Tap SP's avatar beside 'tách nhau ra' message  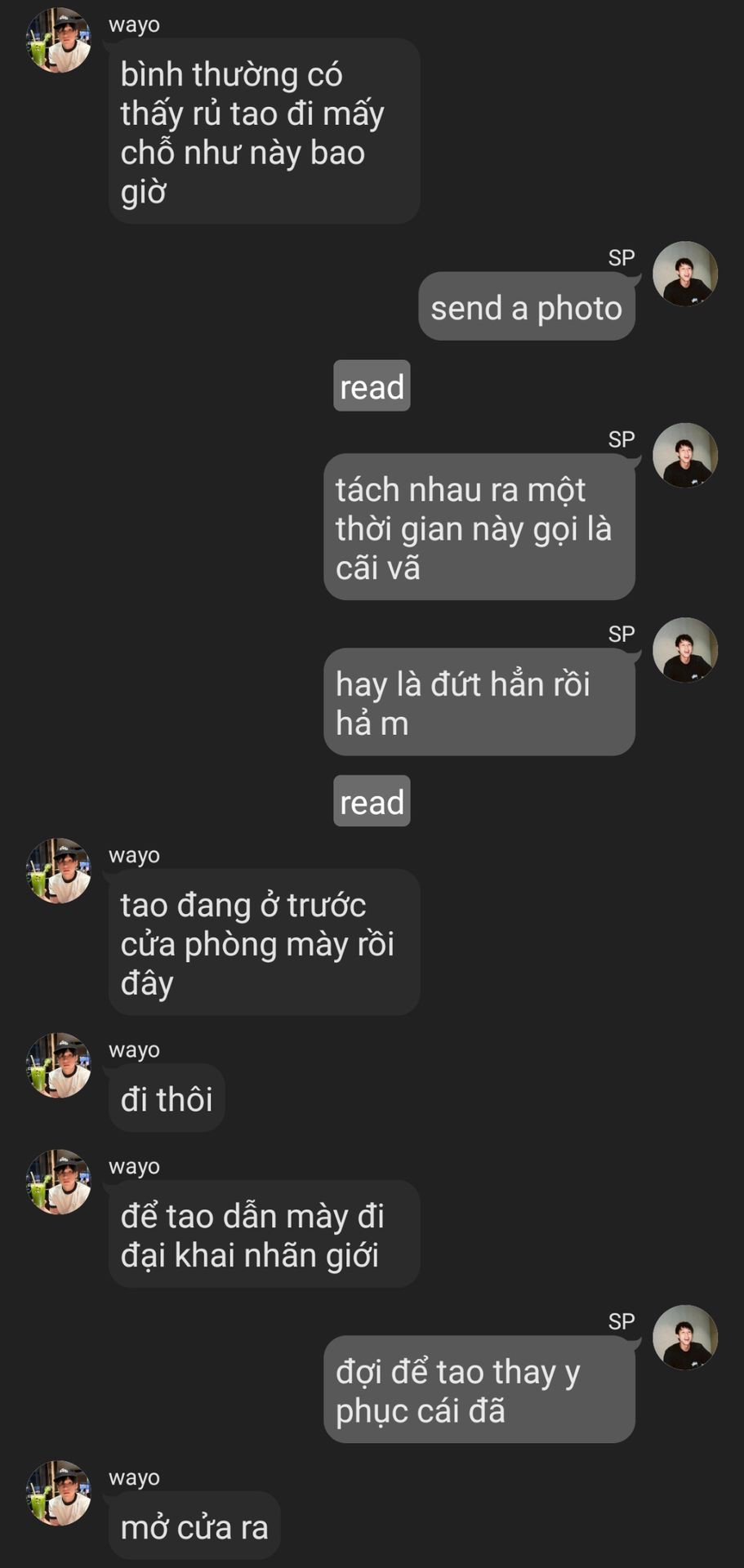tap(685, 456)
